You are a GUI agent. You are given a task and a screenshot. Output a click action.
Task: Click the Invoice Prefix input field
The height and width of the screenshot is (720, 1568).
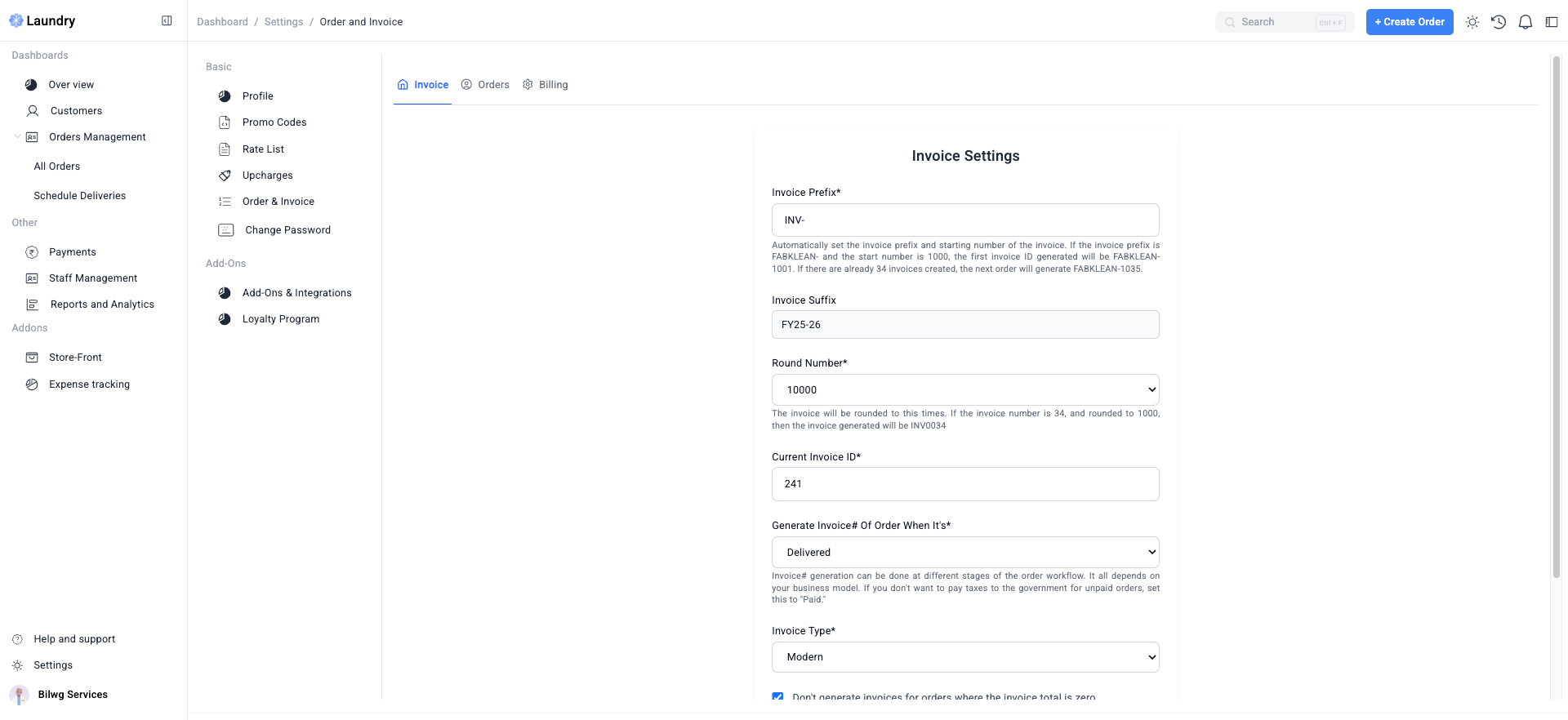tap(965, 220)
